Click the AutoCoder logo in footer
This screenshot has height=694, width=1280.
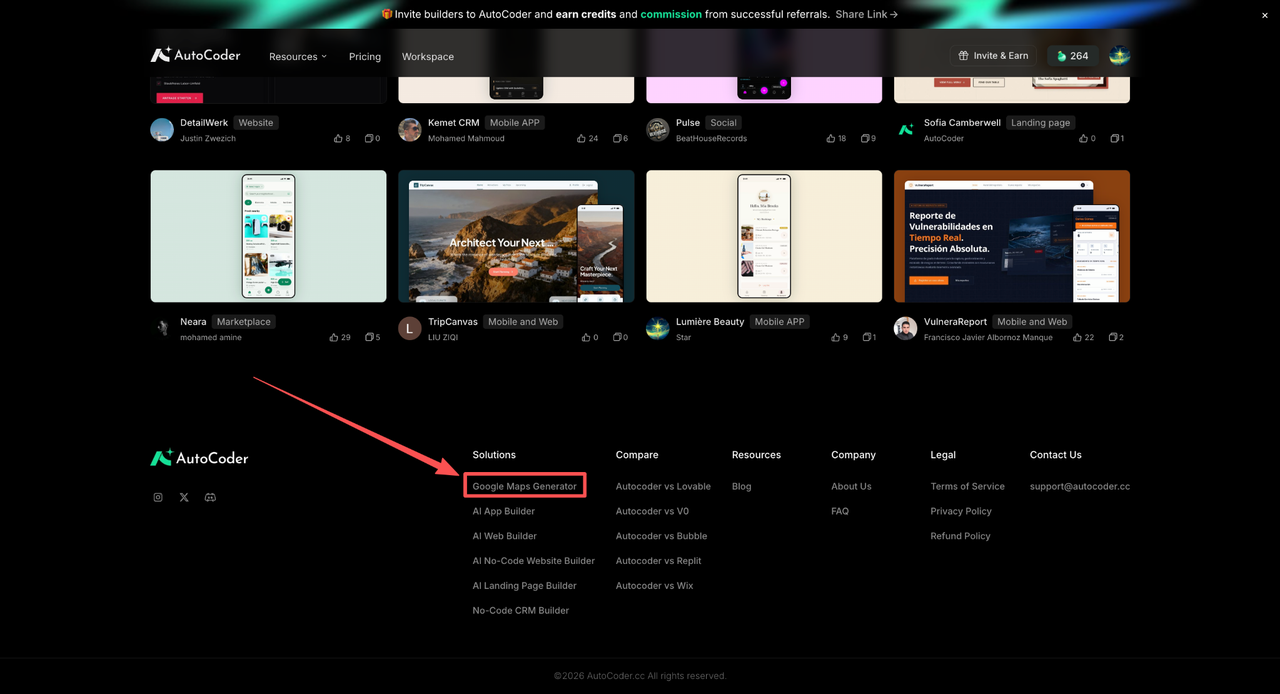click(199, 458)
